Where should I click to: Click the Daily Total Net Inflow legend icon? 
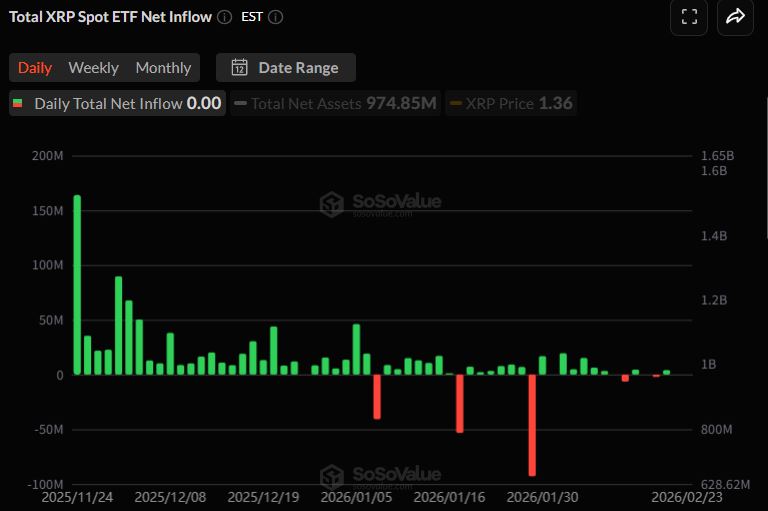(x=17, y=103)
